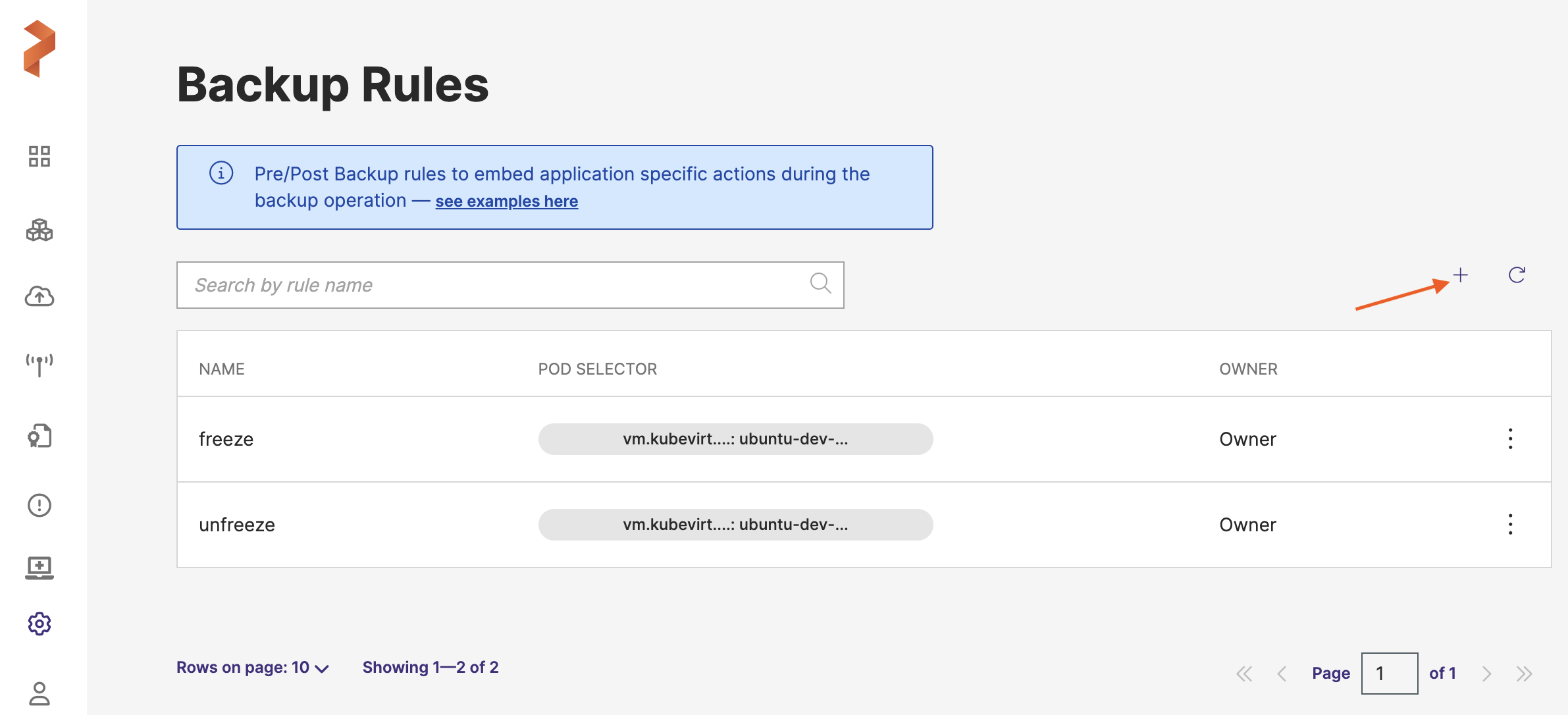
Task: Open the dashboard grid icon in sidebar
Action: point(39,157)
